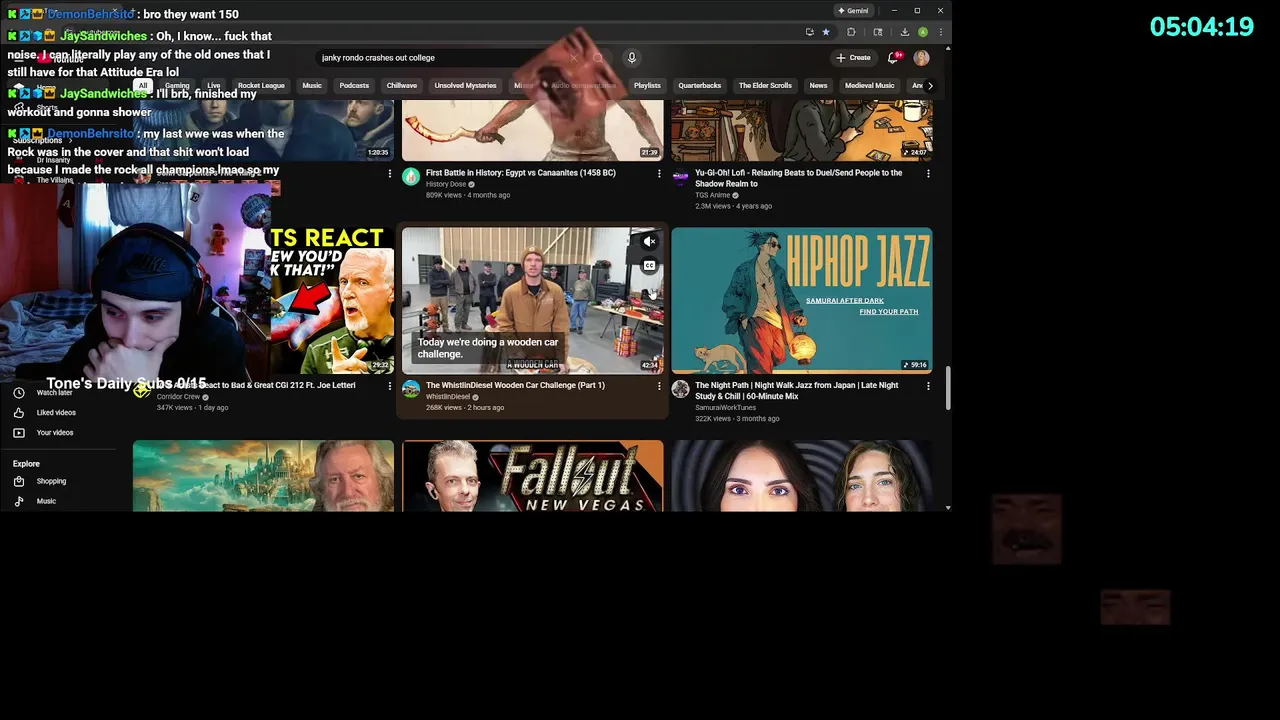Click the install app icon in address bar
The image size is (1280, 720).
point(809,32)
